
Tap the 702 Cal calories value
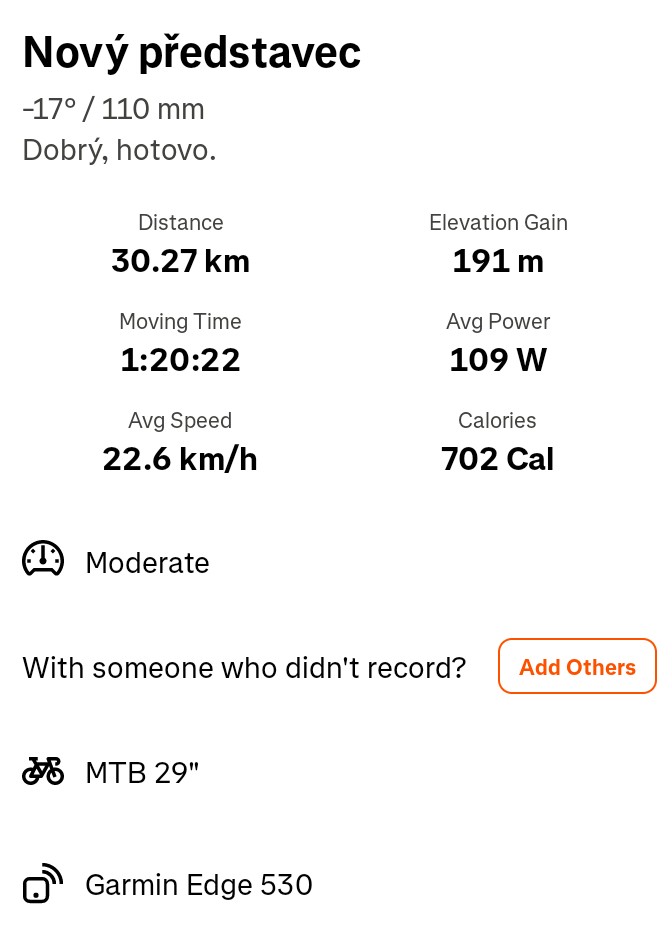tap(497, 458)
